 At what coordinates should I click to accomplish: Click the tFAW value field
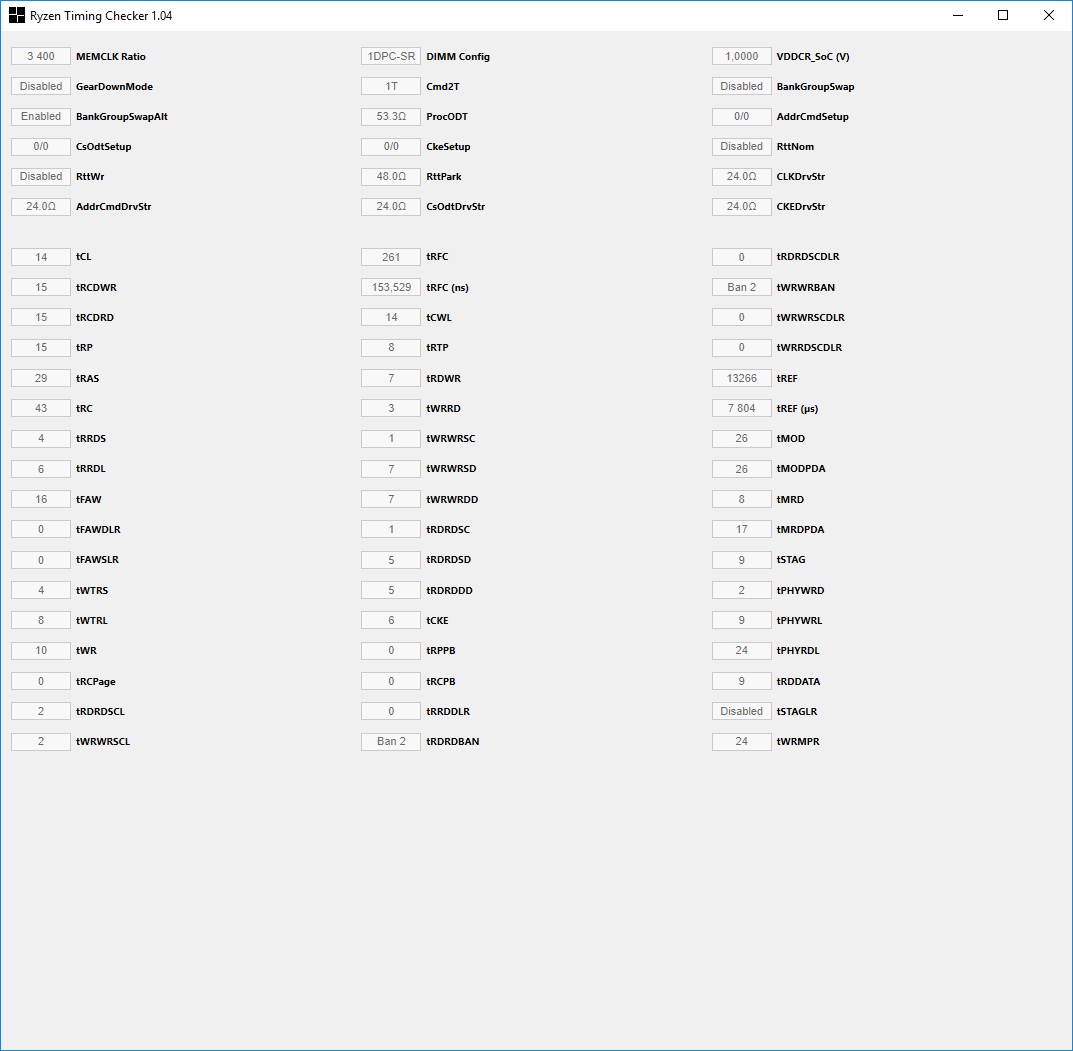41,499
